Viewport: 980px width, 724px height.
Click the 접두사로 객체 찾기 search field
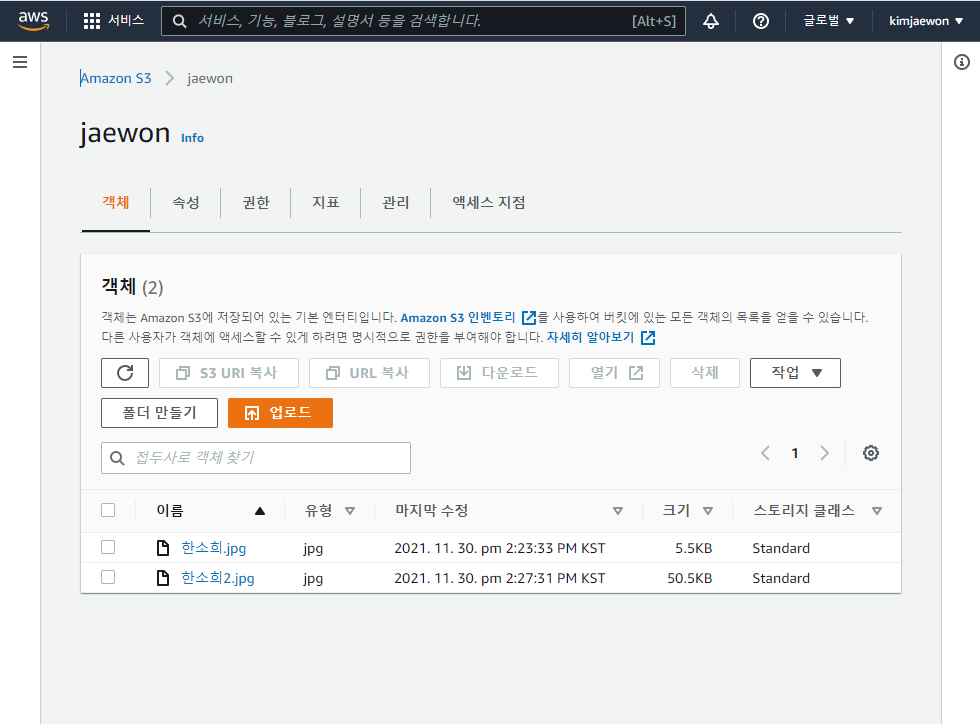click(x=255, y=457)
